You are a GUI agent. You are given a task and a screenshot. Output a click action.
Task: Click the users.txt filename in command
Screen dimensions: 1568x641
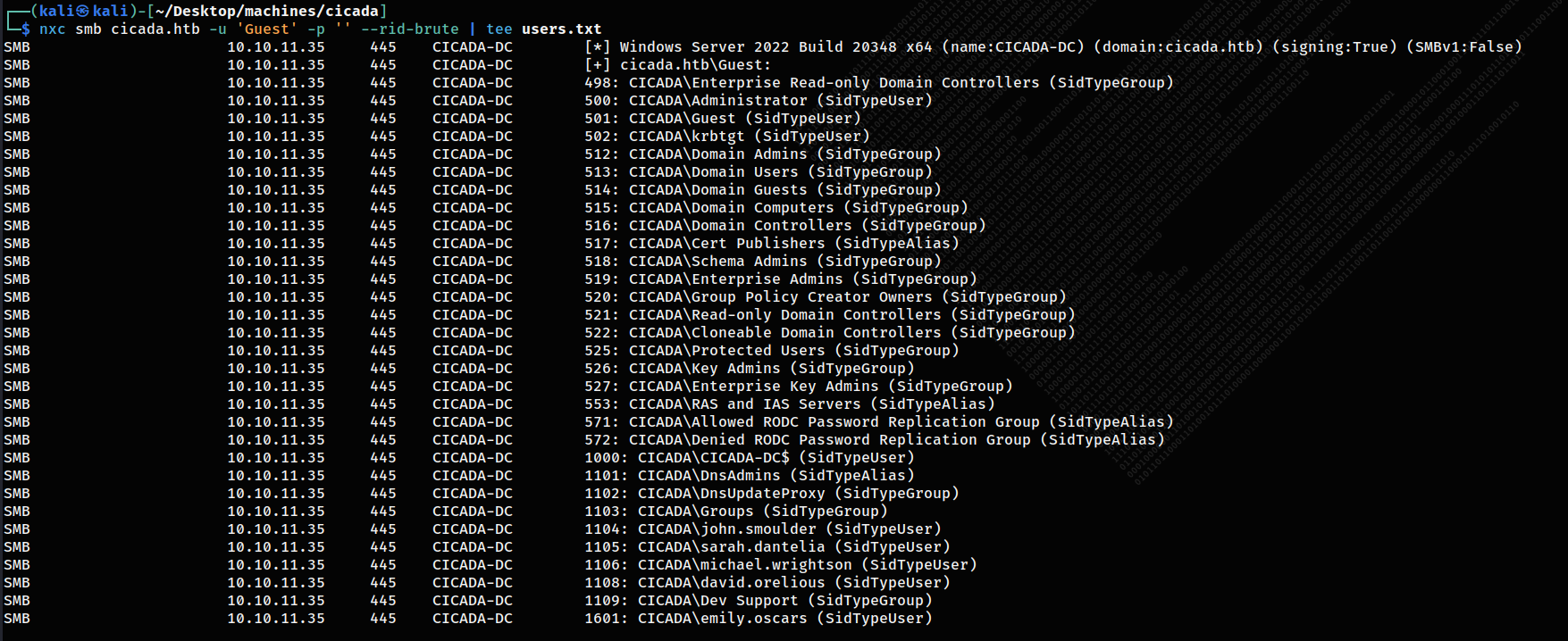(x=562, y=29)
